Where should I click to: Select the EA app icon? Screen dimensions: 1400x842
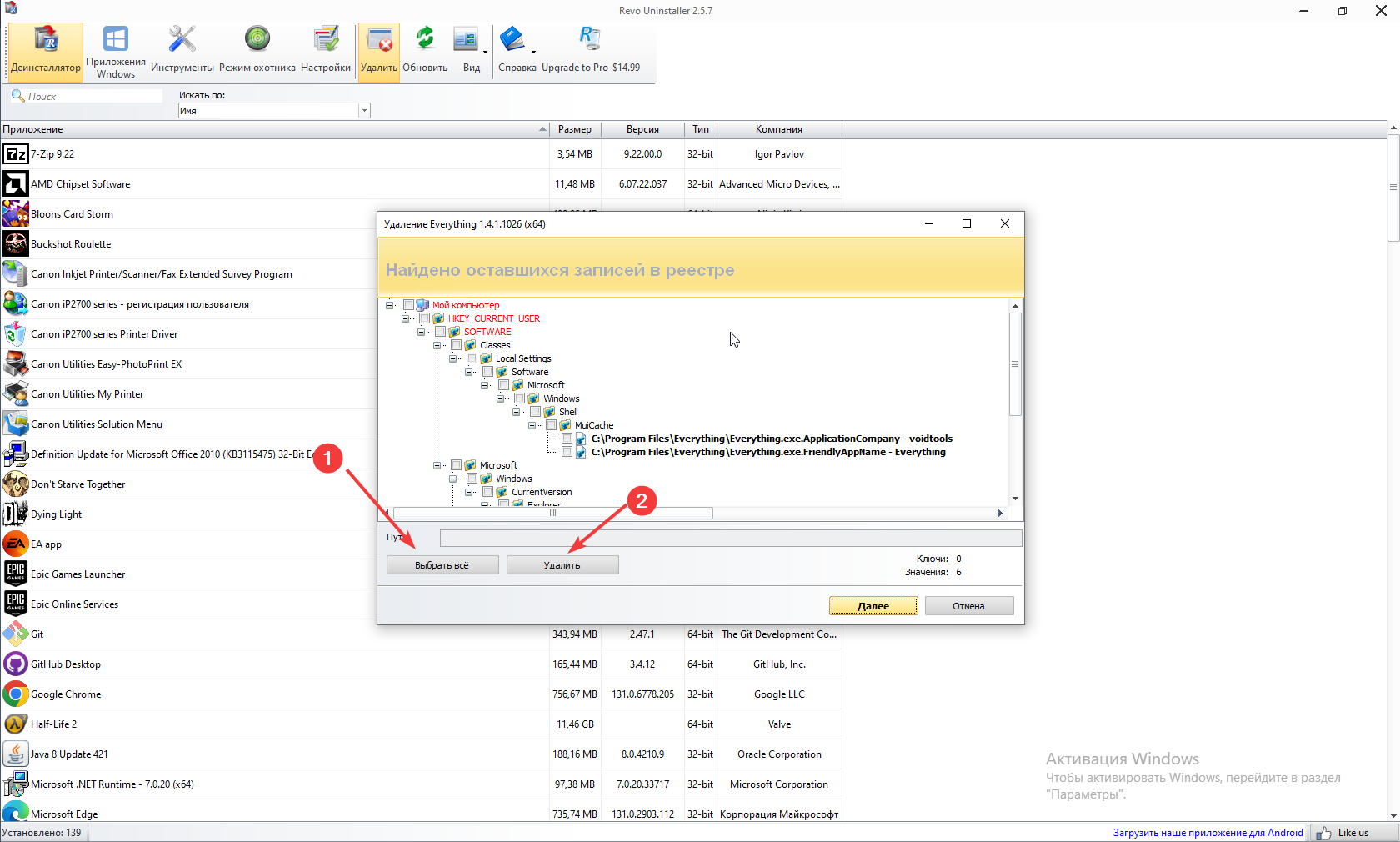[15, 544]
